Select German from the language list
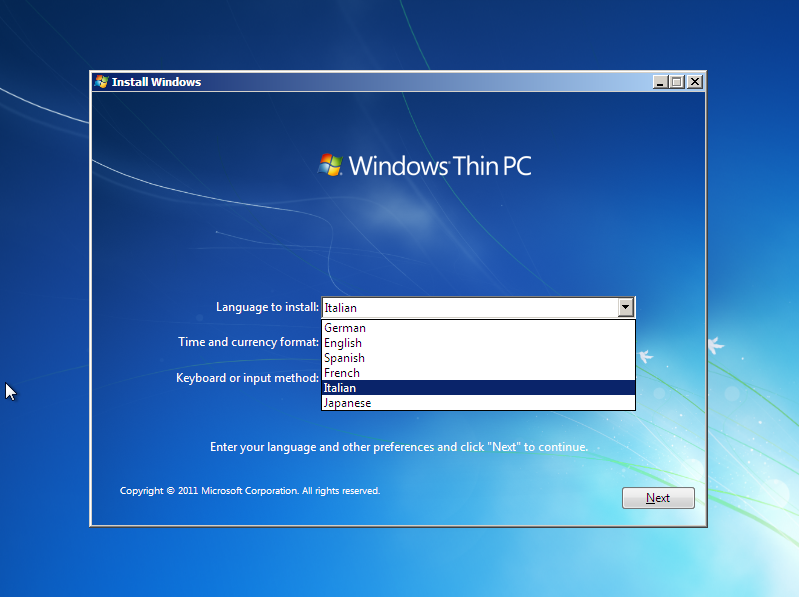Image resolution: width=799 pixels, height=597 pixels. coord(478,328)
